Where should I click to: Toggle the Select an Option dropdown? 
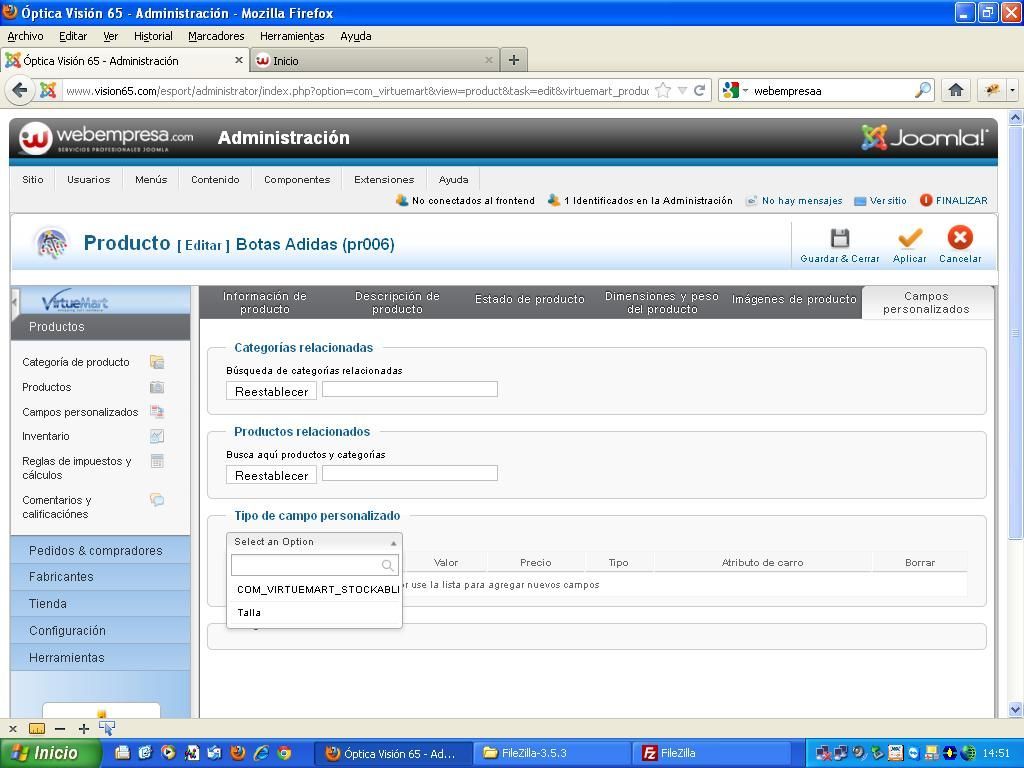(314, 542)
